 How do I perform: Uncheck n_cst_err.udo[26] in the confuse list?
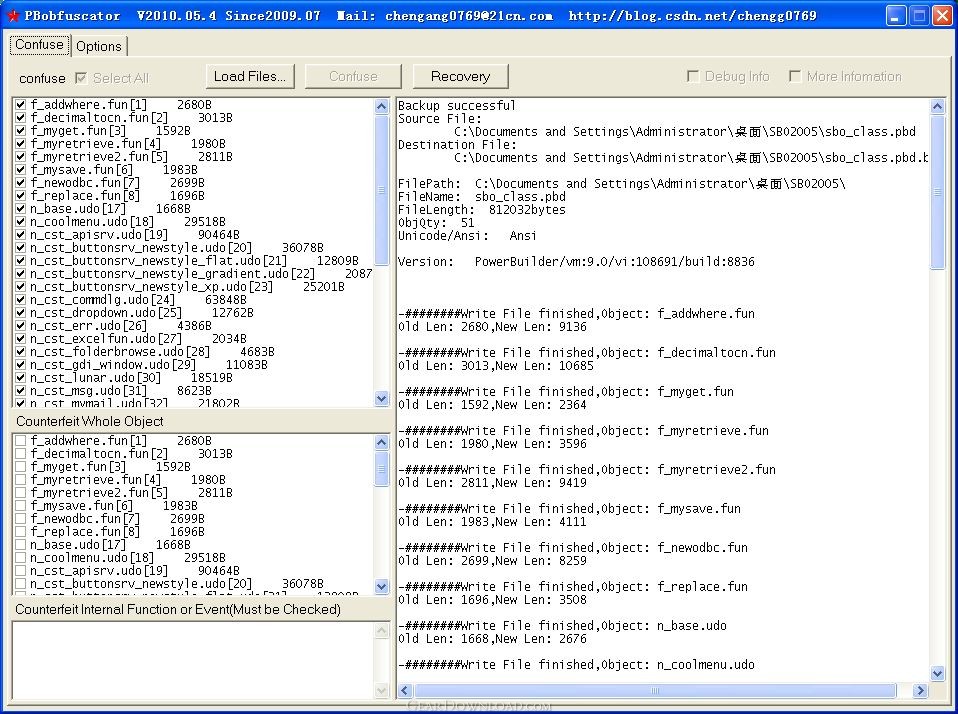tap(20, 326)
